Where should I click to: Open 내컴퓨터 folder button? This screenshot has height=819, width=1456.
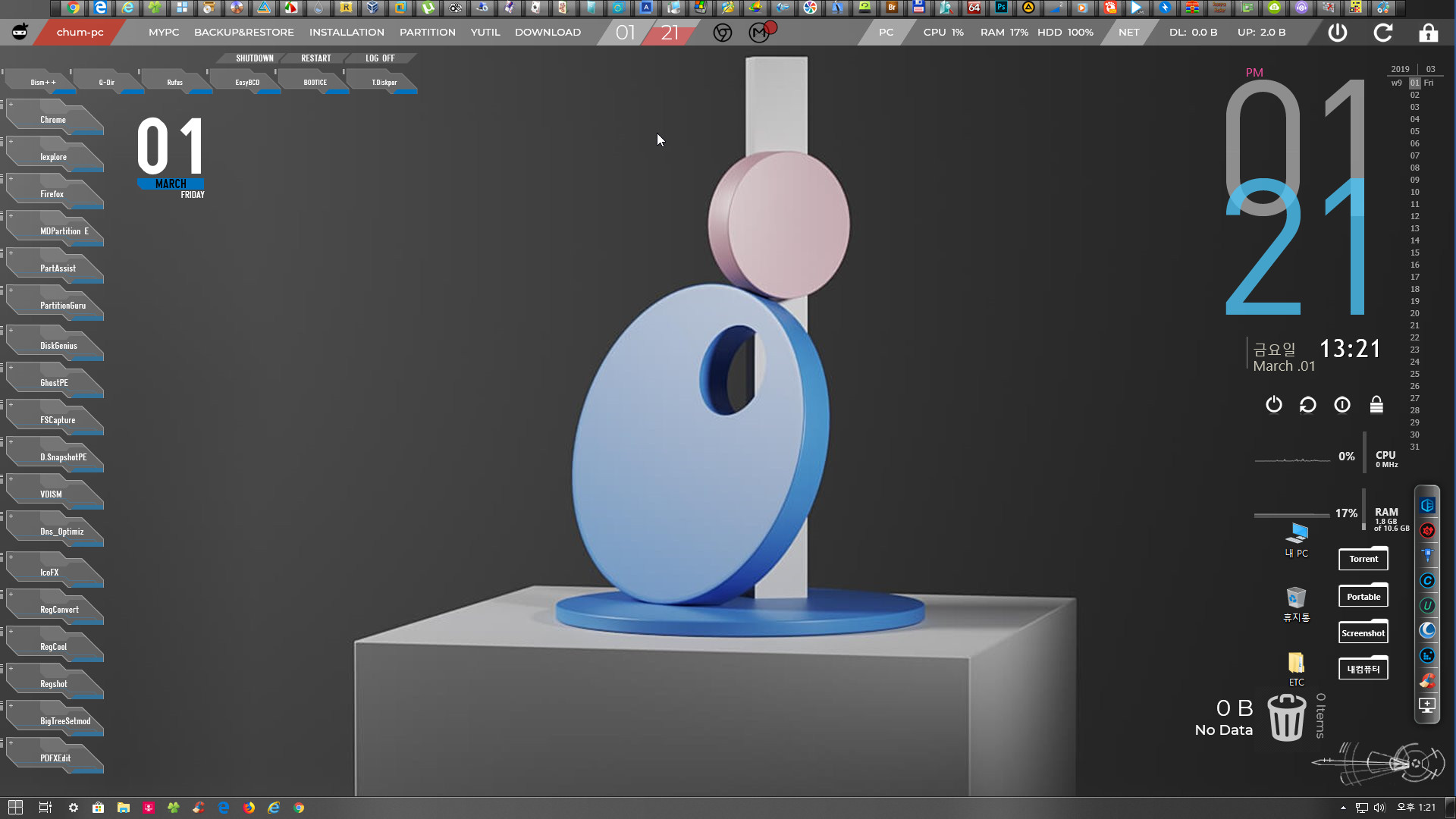click(x=1363, y=669)
